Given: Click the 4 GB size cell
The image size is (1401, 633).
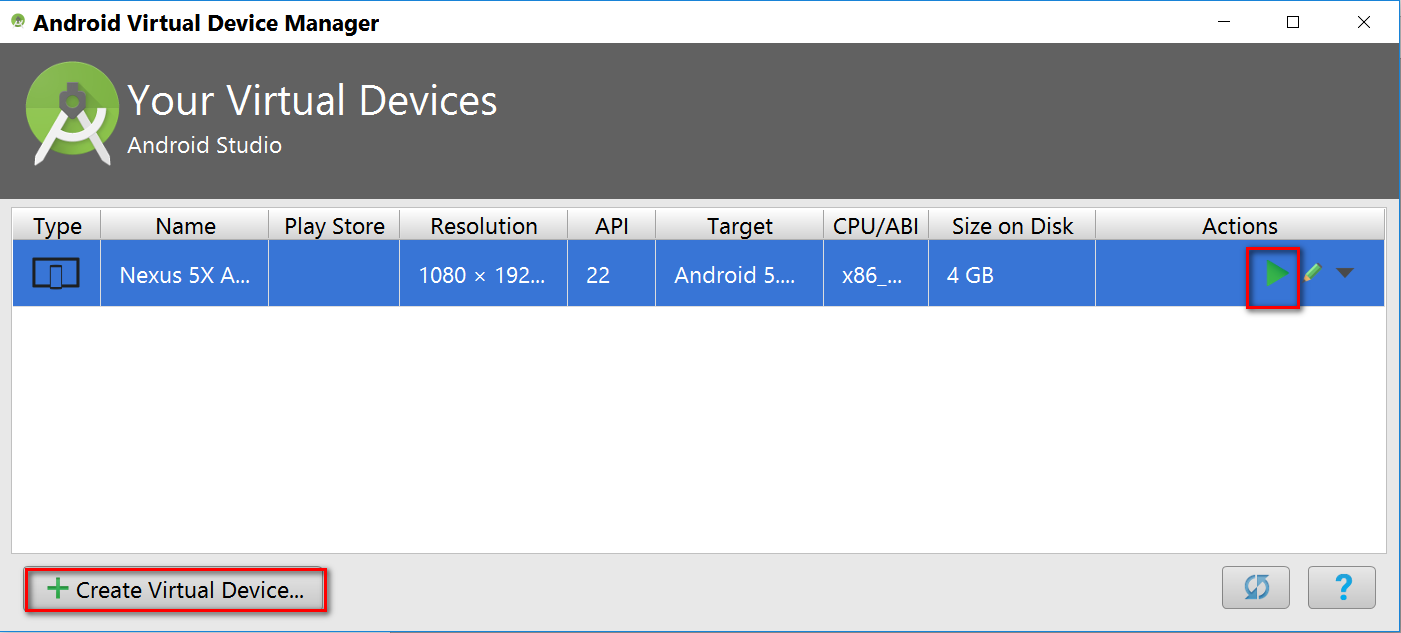Looking at the screenshot, I should coord(1012,274).
